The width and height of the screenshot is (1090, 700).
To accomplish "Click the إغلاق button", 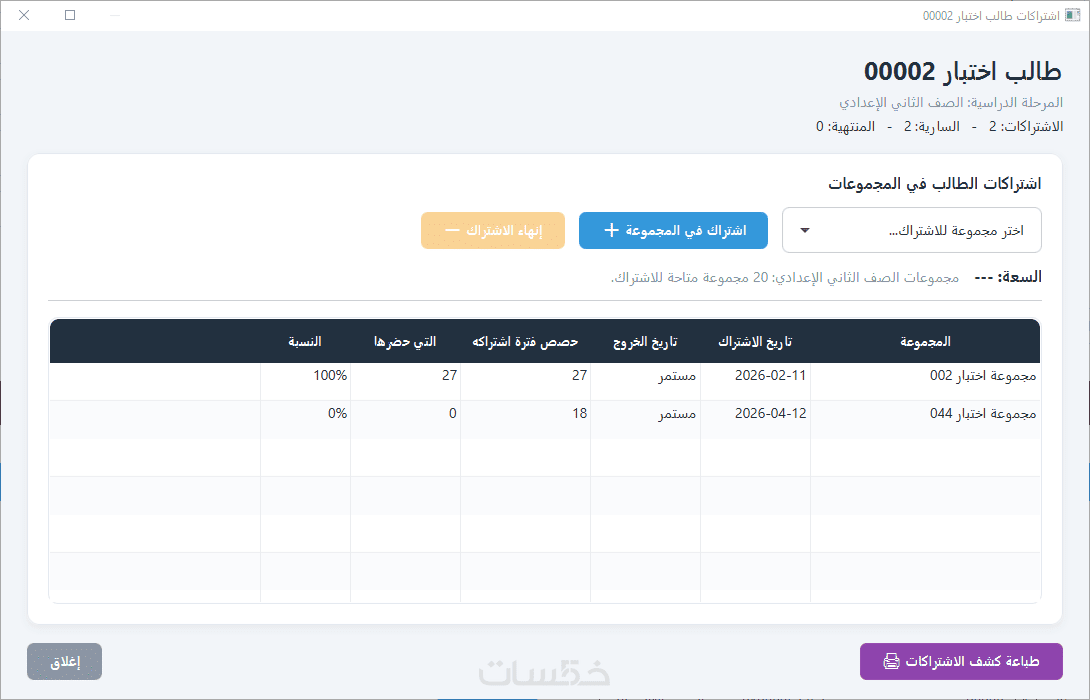I will pyautogui.click(x=65, y=661).
